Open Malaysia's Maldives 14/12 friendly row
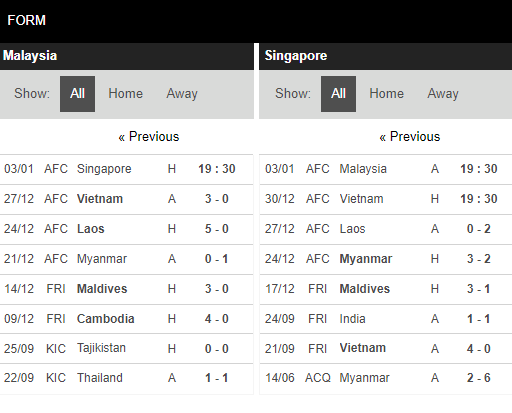Screen dimensions: 512x413 point(127,289)
